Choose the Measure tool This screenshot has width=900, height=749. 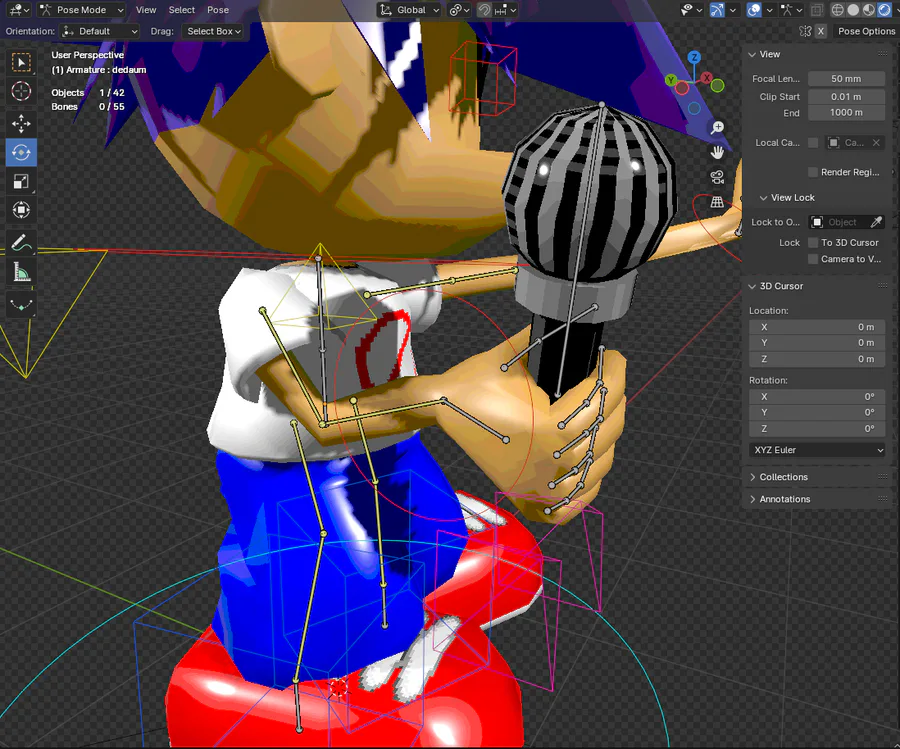[x=21, y=272]
